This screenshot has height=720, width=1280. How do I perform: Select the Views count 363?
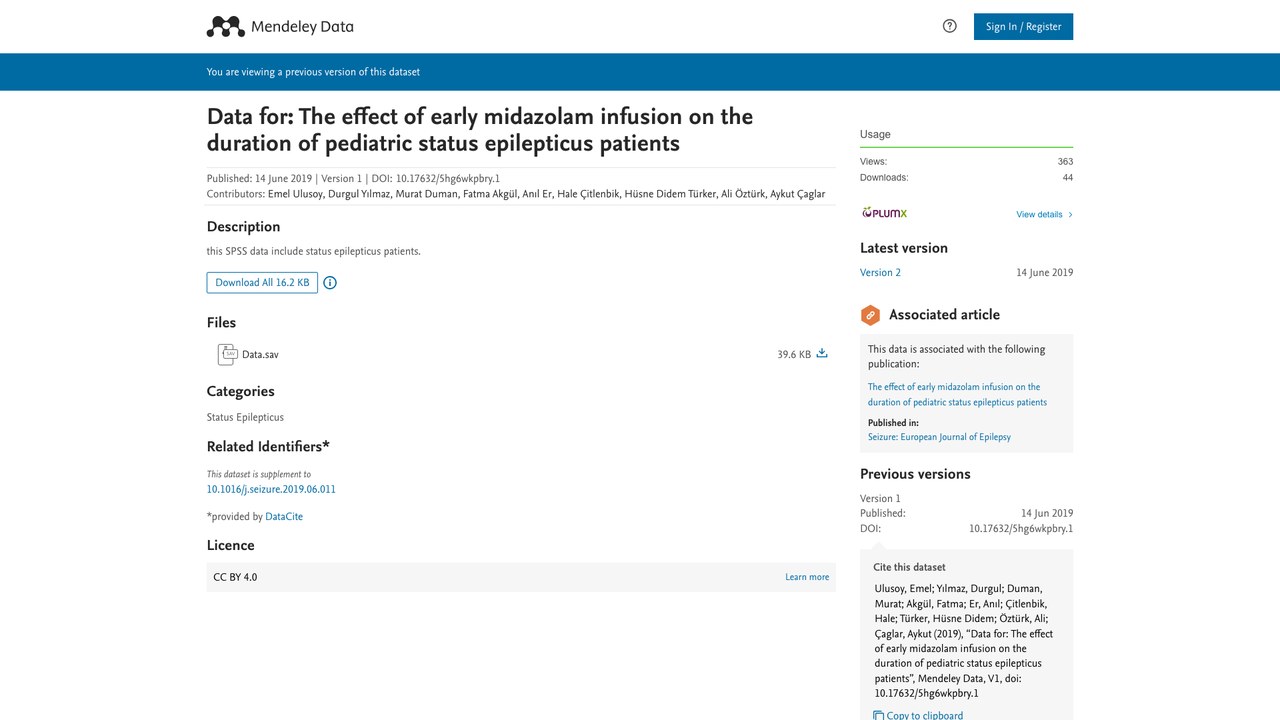(1065, 161)
